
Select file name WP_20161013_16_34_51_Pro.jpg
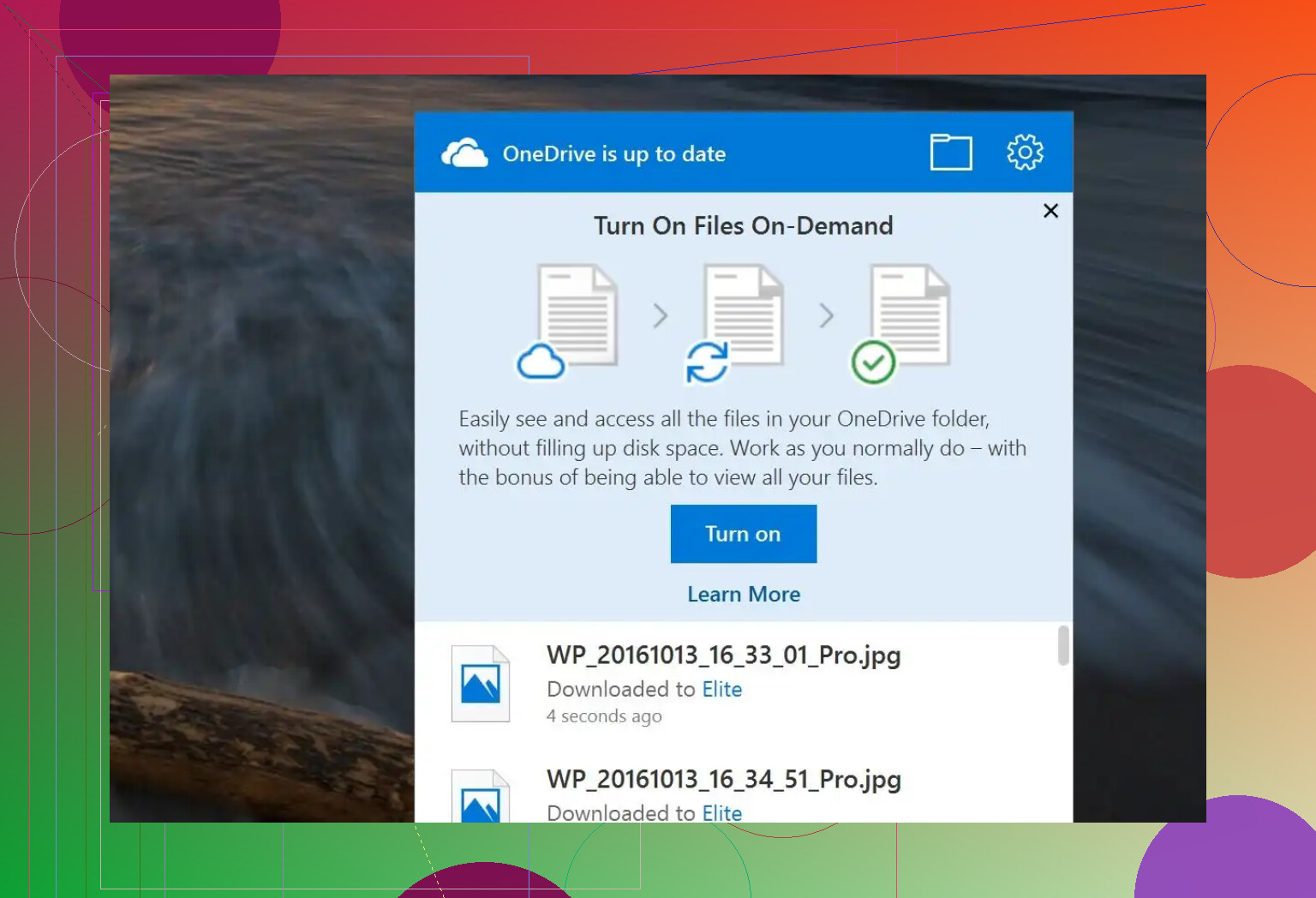[724, 780]
